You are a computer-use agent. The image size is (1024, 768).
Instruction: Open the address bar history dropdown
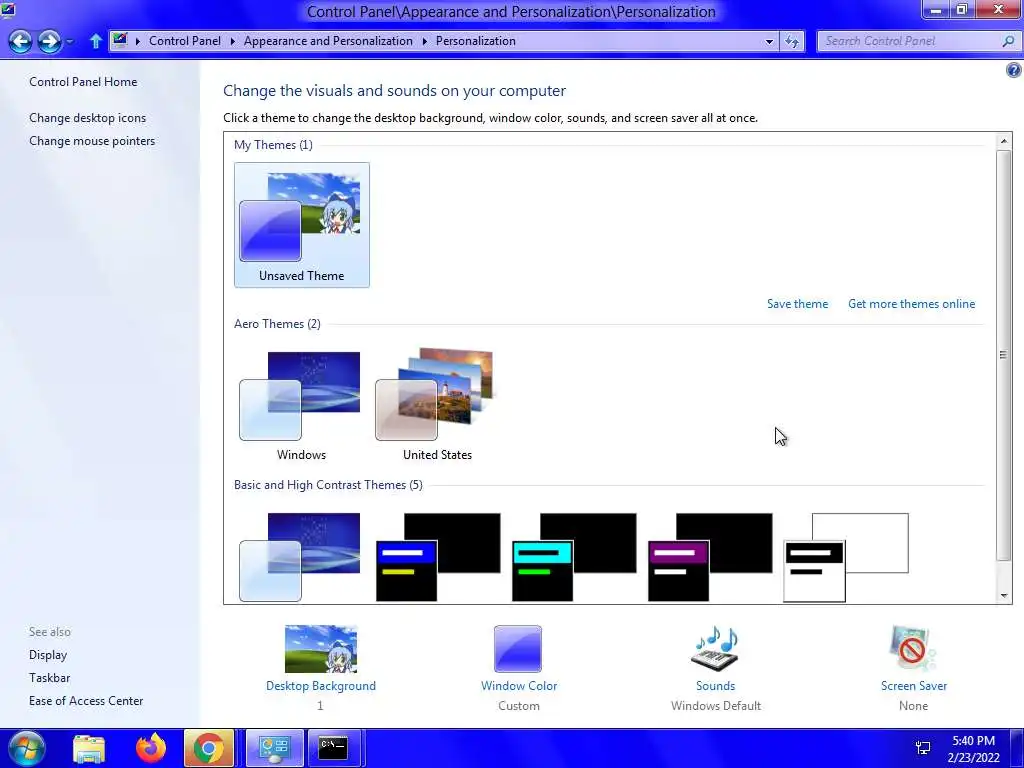769,41
